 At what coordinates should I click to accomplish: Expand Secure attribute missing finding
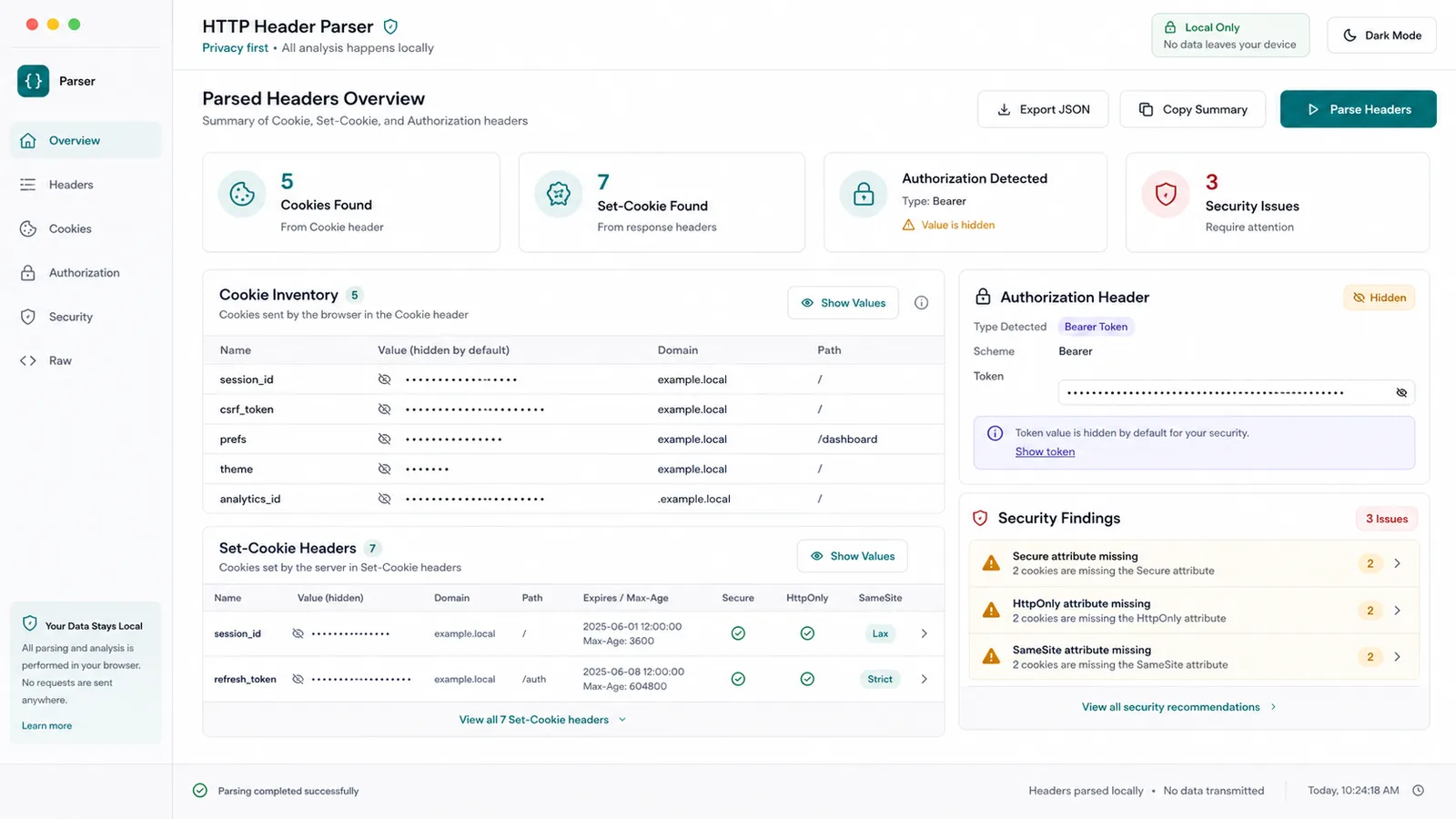click(x=1398, y=563)
